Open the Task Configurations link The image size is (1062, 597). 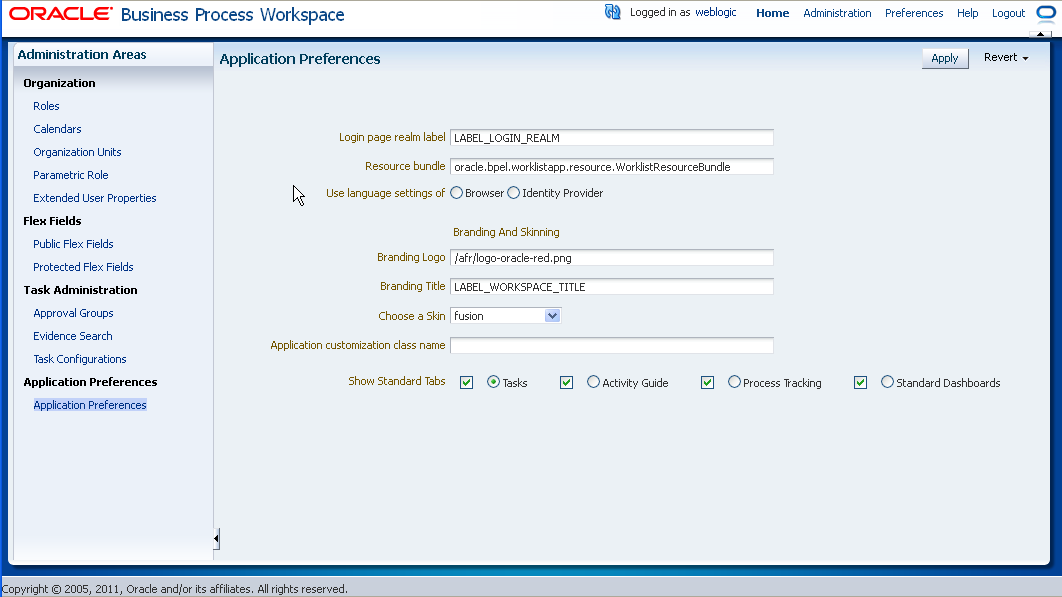click(x=80, y=360)
